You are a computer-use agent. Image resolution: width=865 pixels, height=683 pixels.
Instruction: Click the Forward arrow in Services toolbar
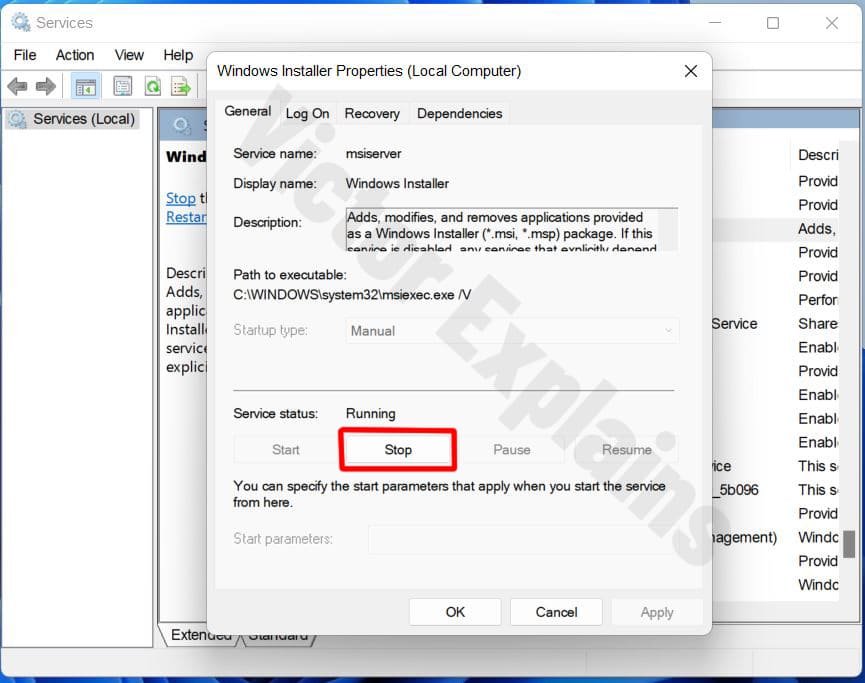(46, 87)
